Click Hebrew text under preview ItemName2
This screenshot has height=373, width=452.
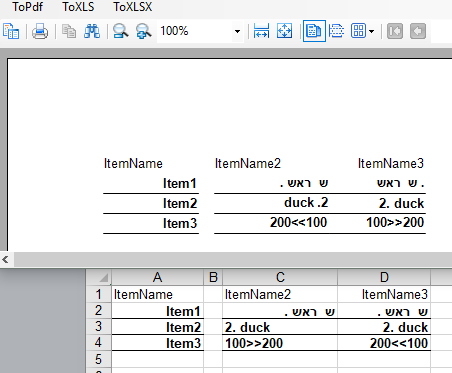[304, 183]
